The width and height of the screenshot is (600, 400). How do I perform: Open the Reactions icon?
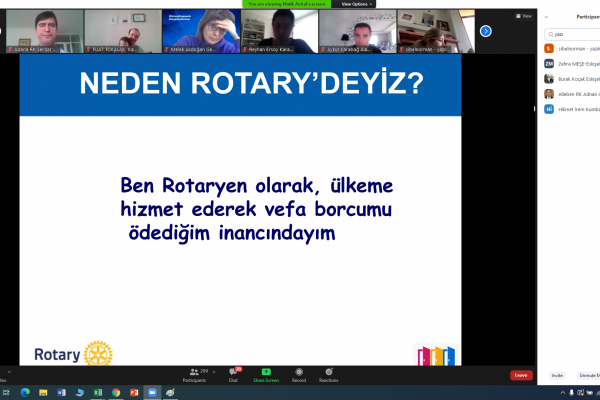click(x=329, y=372)
